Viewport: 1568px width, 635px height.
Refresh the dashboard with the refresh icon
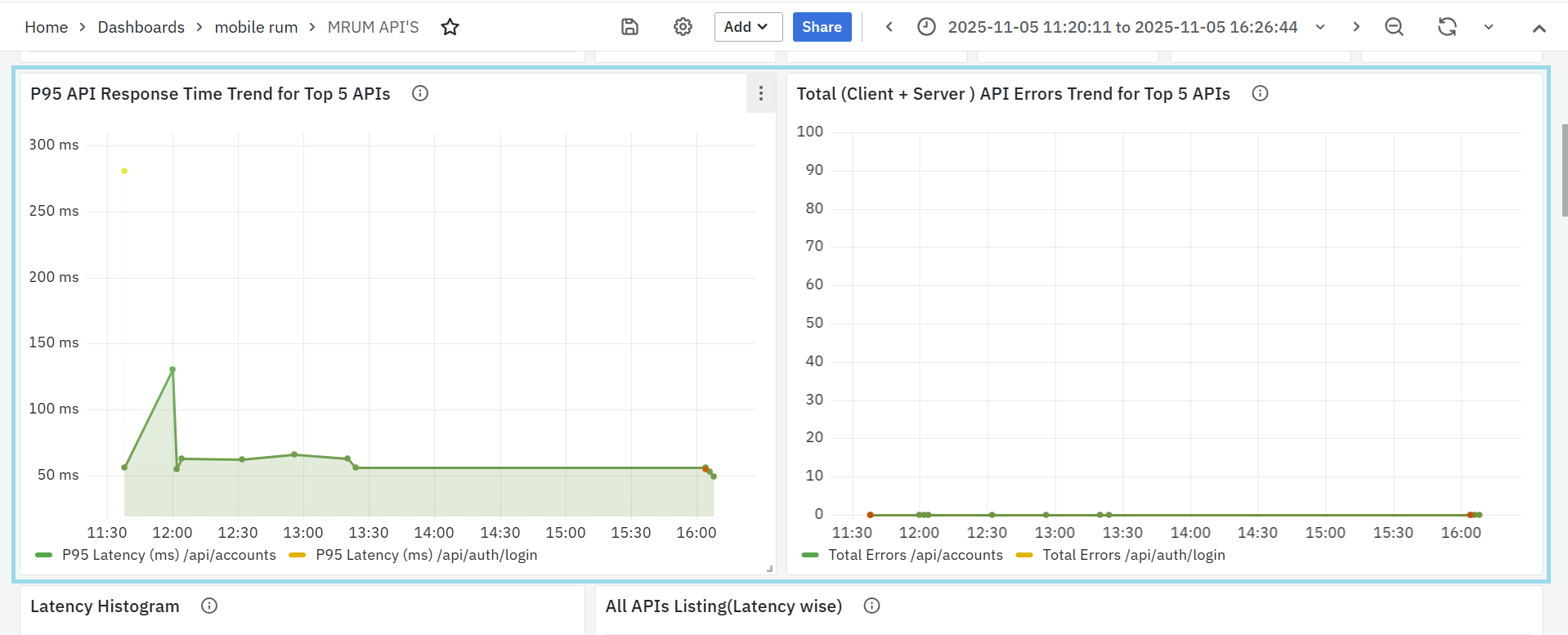tap(1447, 27)
